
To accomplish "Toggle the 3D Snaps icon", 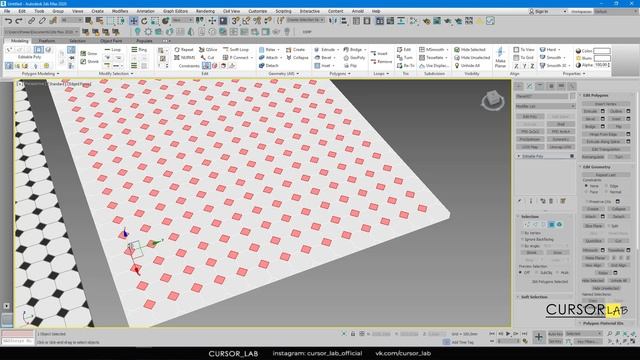I will click(x=235, y=20).
